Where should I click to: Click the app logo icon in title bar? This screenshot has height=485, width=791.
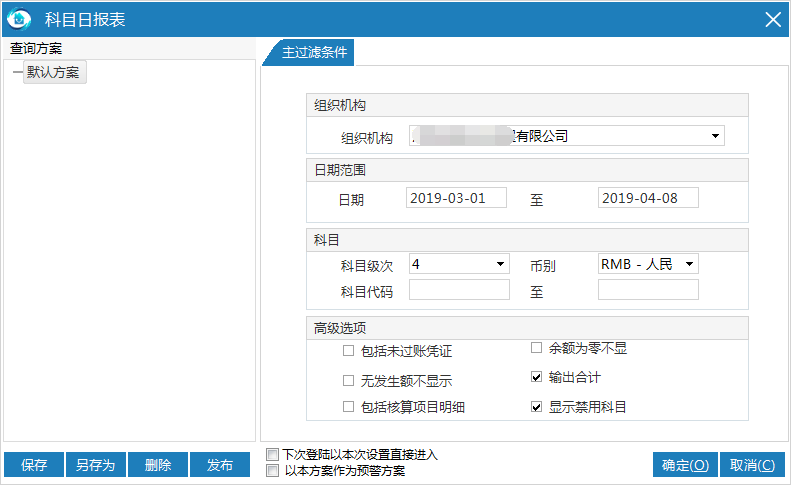pyautogui.click(x=19, y=19)
